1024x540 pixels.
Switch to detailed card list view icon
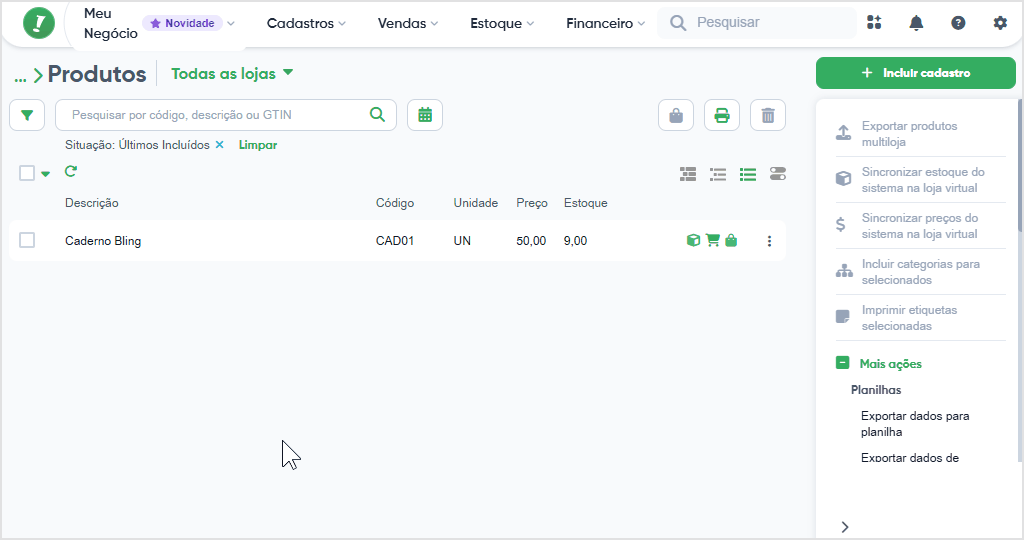688,174
